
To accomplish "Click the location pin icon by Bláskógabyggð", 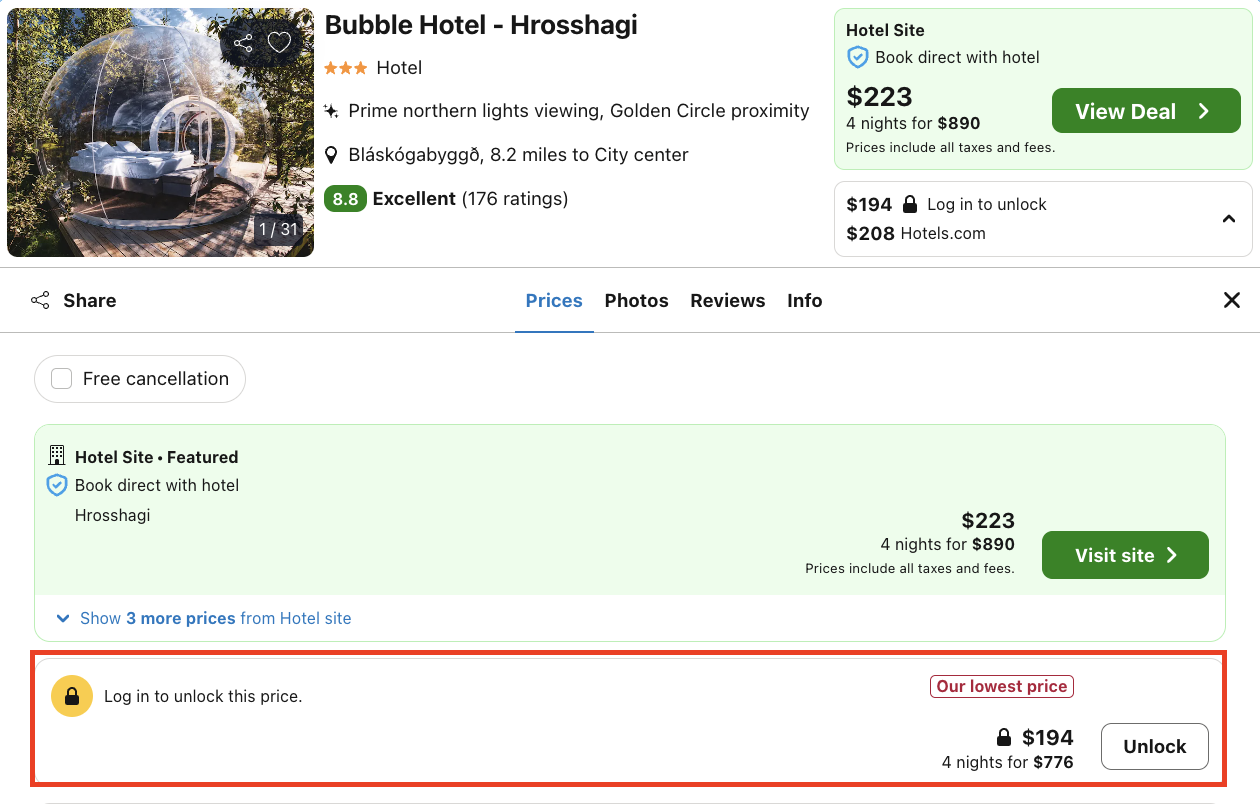I will pos(331,154).
